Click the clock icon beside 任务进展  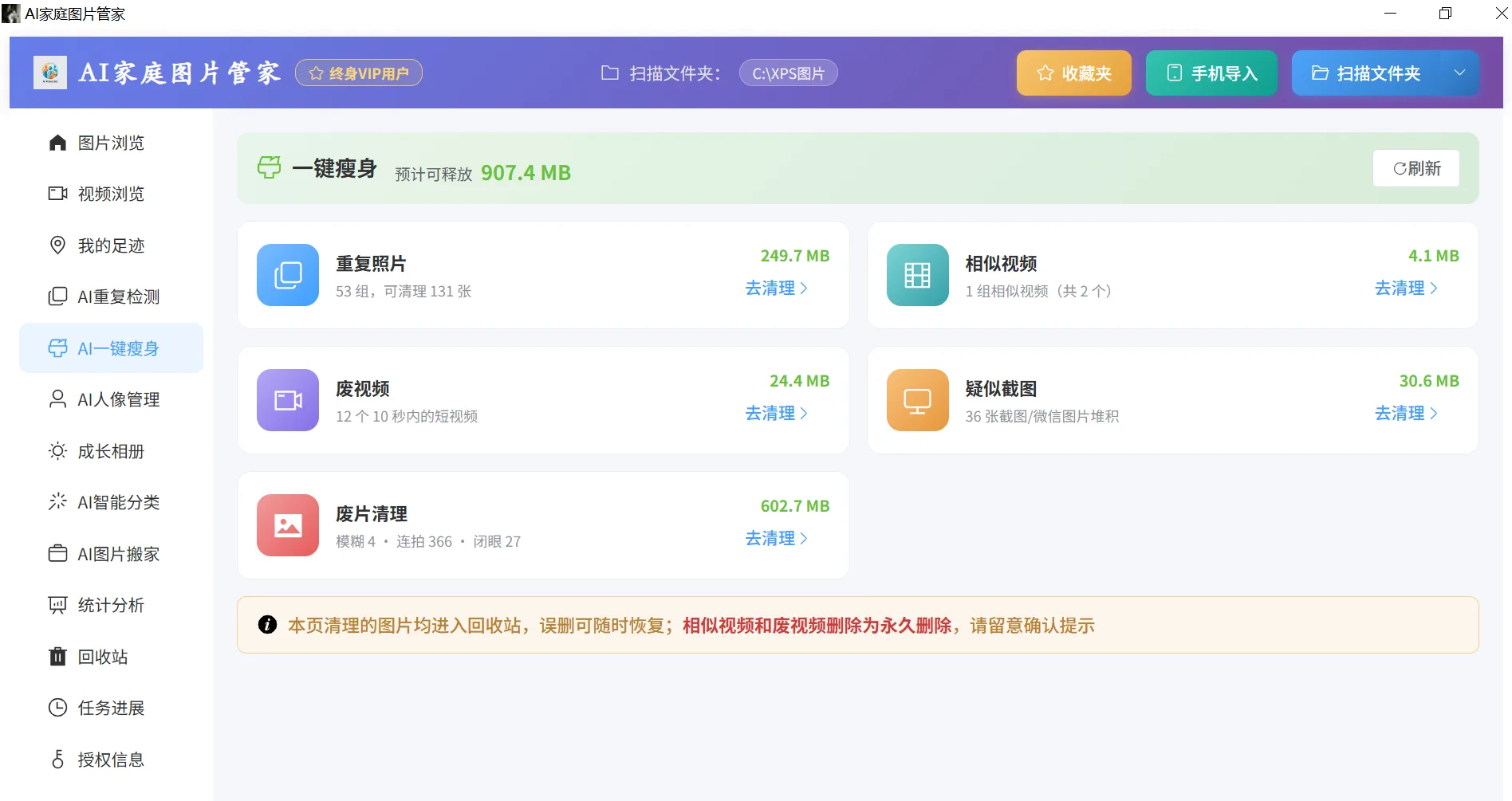(57, 708)
